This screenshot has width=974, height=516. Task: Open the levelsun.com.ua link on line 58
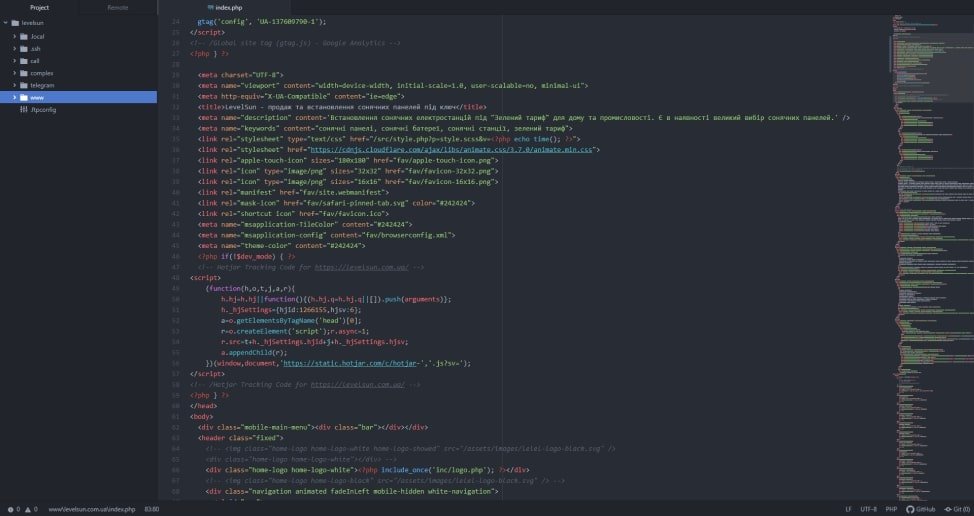click(358, 384)
